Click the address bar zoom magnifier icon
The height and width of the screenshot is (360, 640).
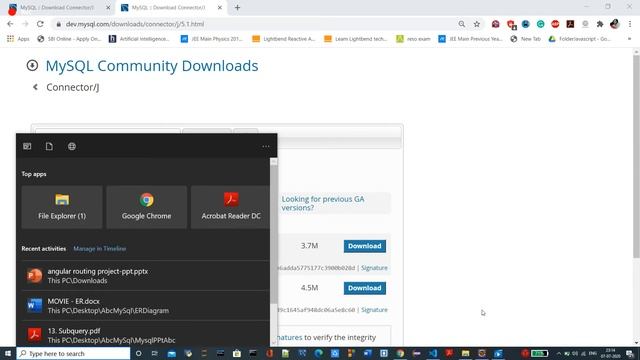[462, 24]
